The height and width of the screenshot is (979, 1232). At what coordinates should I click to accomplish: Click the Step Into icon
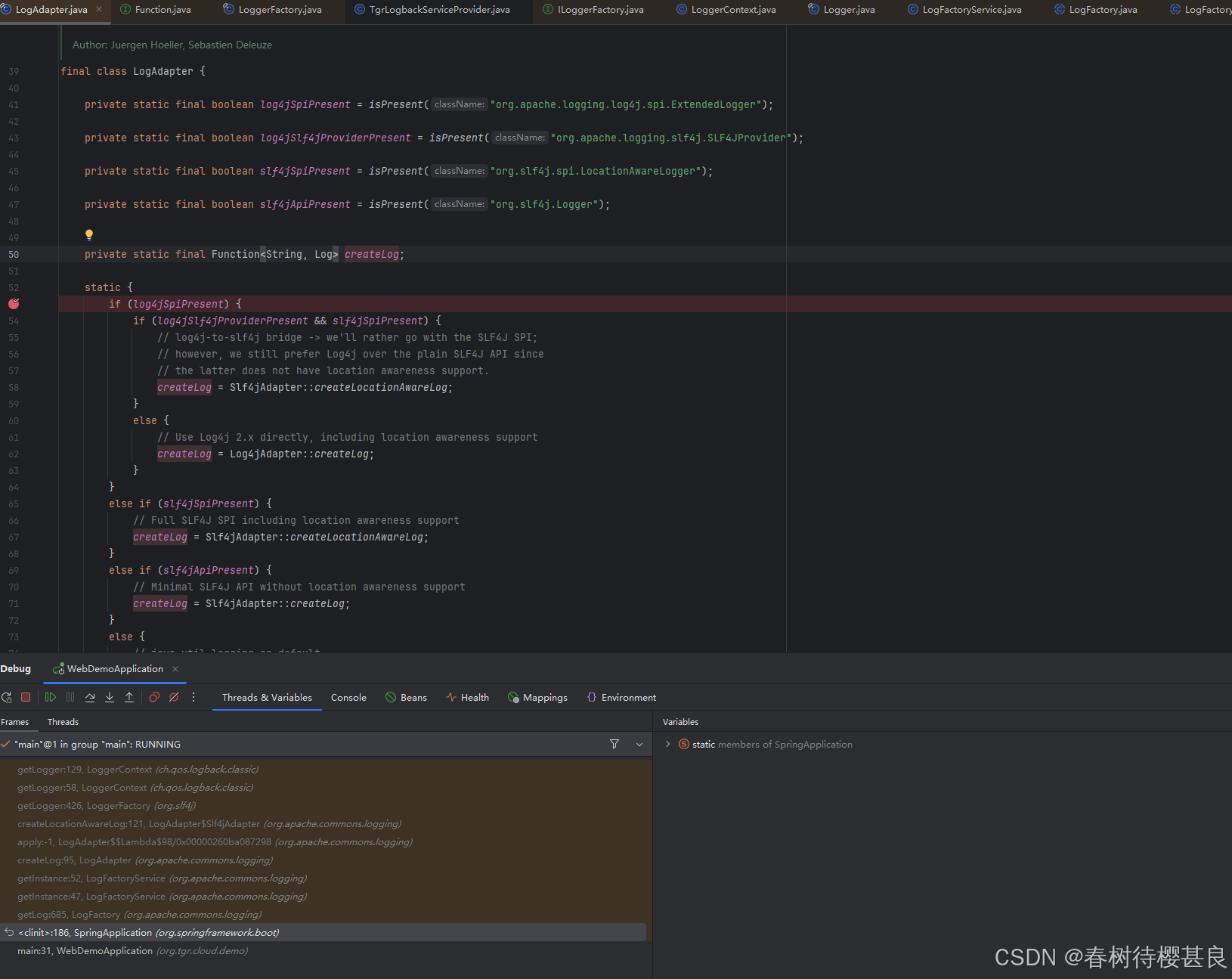coord(110,697)
